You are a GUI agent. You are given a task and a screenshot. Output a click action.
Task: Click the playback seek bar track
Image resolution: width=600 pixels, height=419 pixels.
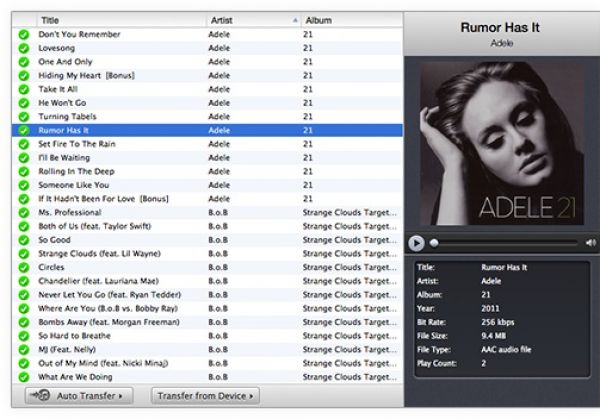[505, 243]
